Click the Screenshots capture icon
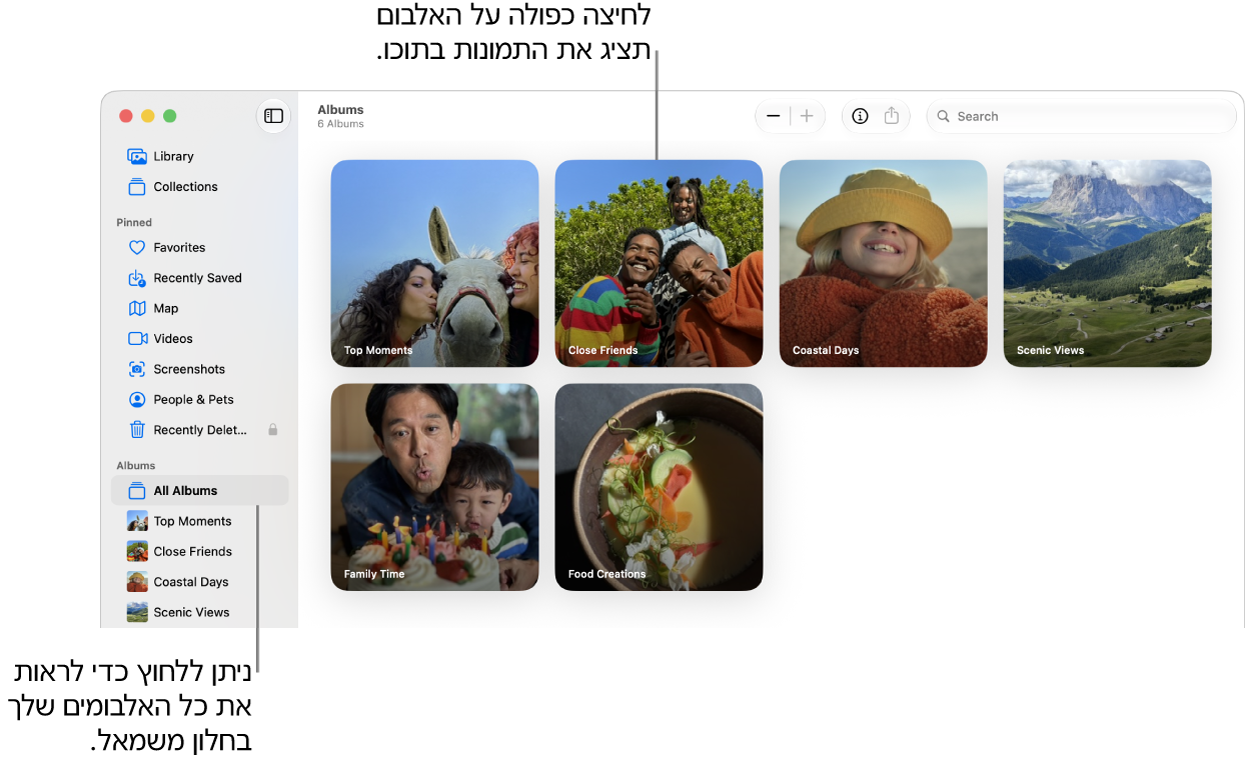 (137, 369)
